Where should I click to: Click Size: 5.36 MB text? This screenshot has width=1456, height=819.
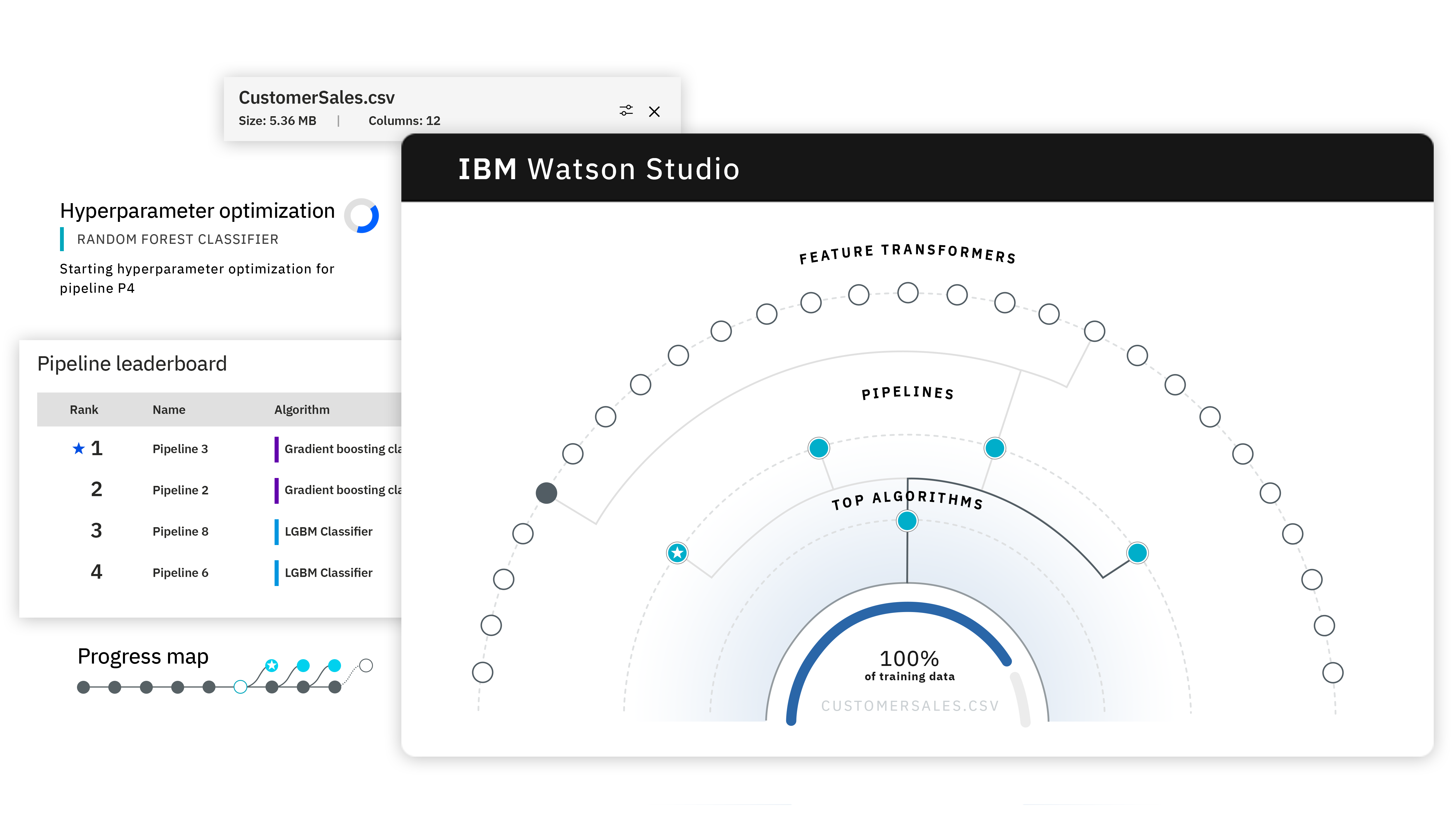[277, 120]
